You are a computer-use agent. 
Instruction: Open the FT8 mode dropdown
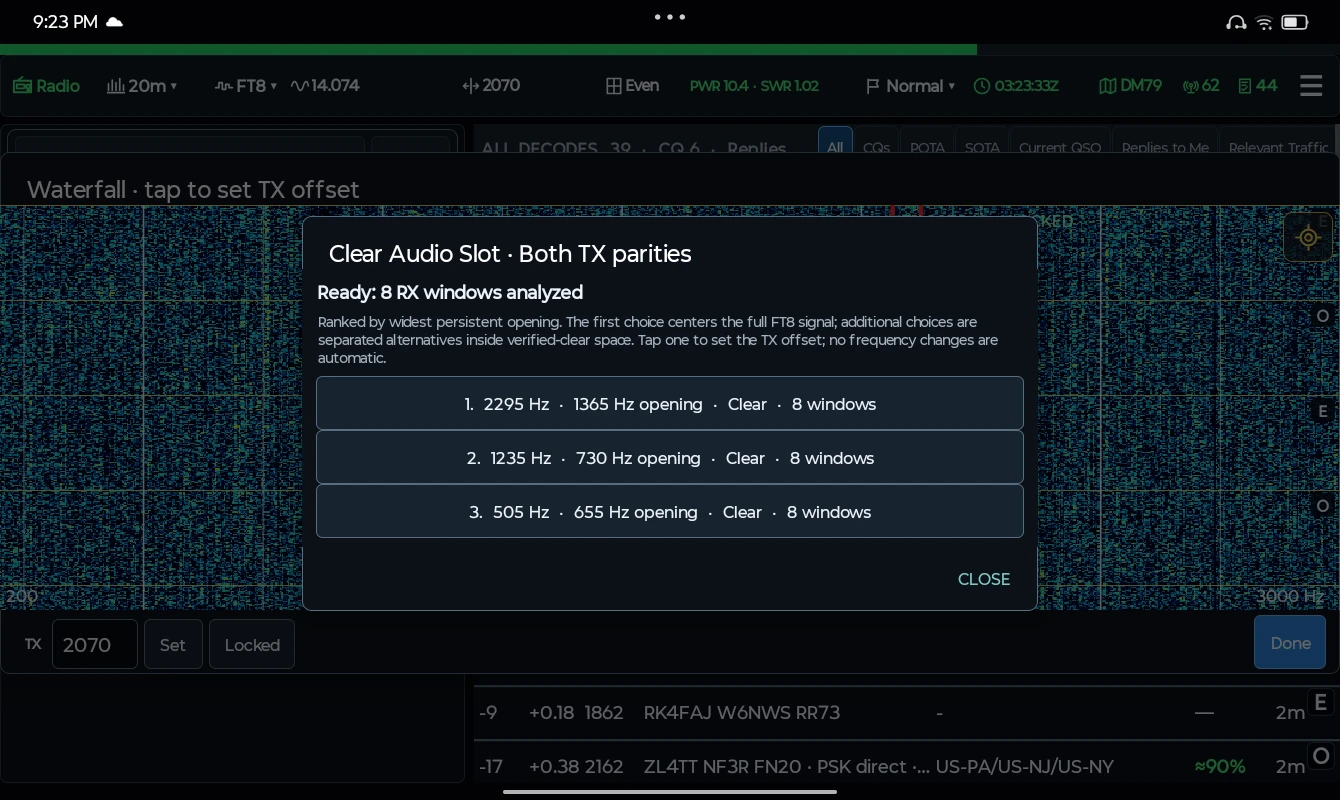[245, 86]
